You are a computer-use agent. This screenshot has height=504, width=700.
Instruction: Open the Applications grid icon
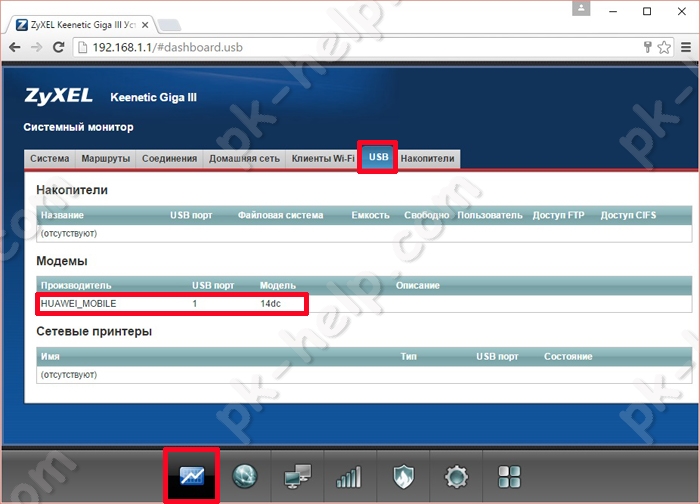point(509,477)
